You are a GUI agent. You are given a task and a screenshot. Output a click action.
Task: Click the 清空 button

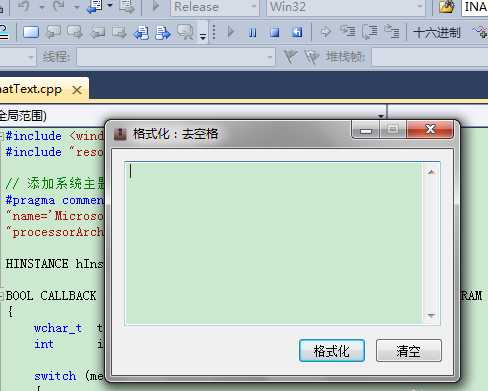coord(409,351)
